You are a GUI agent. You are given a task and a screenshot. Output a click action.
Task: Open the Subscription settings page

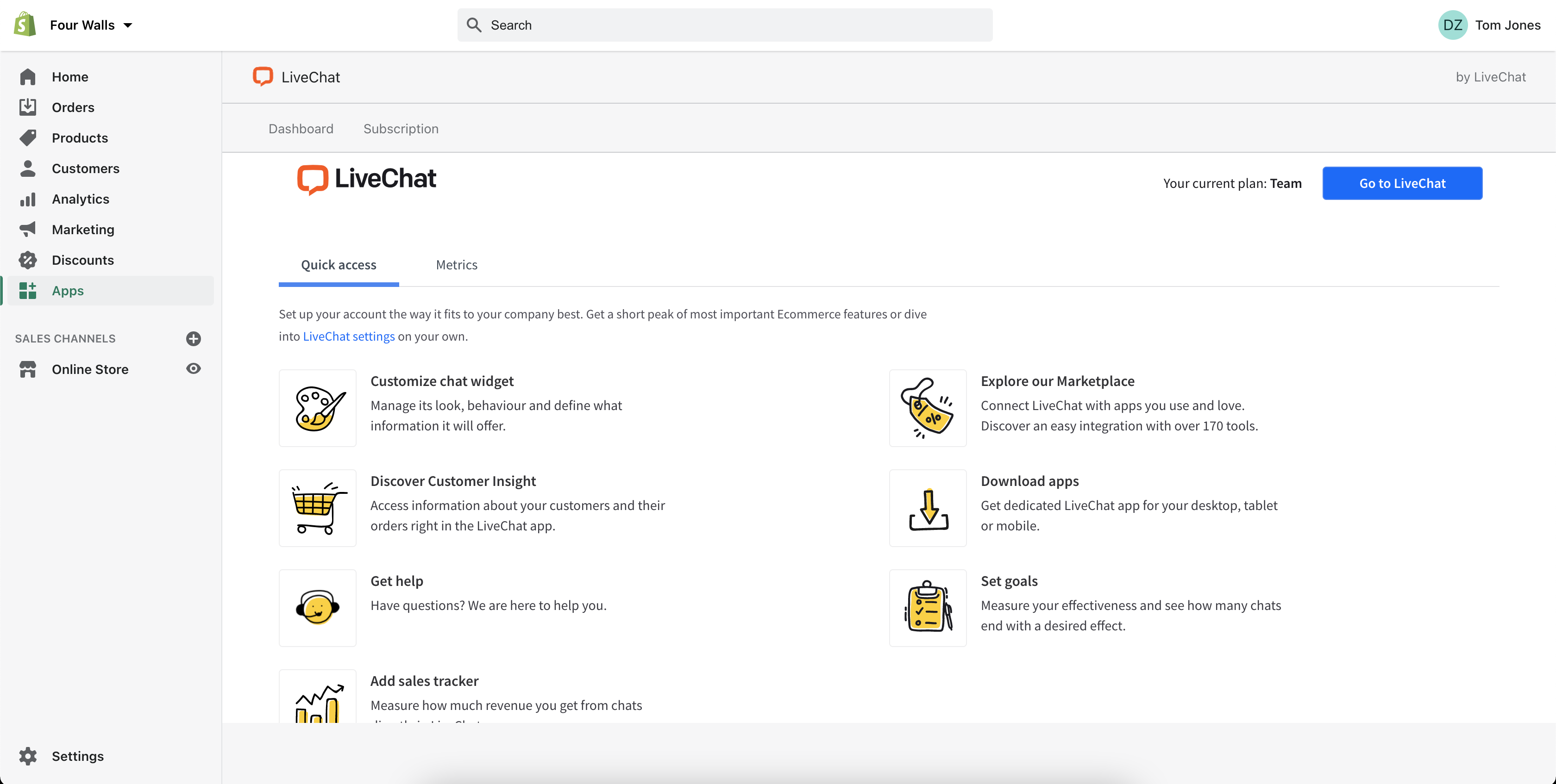pos(401,128)
